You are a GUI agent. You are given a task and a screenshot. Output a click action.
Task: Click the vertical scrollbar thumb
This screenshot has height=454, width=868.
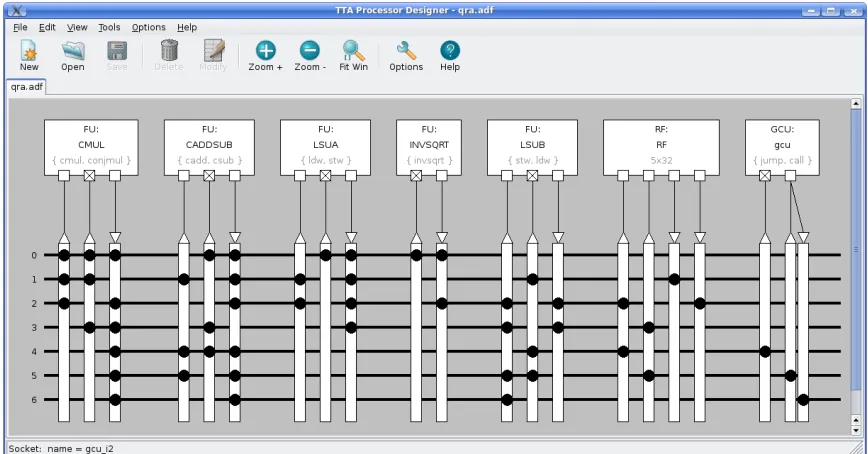(856, 249)
